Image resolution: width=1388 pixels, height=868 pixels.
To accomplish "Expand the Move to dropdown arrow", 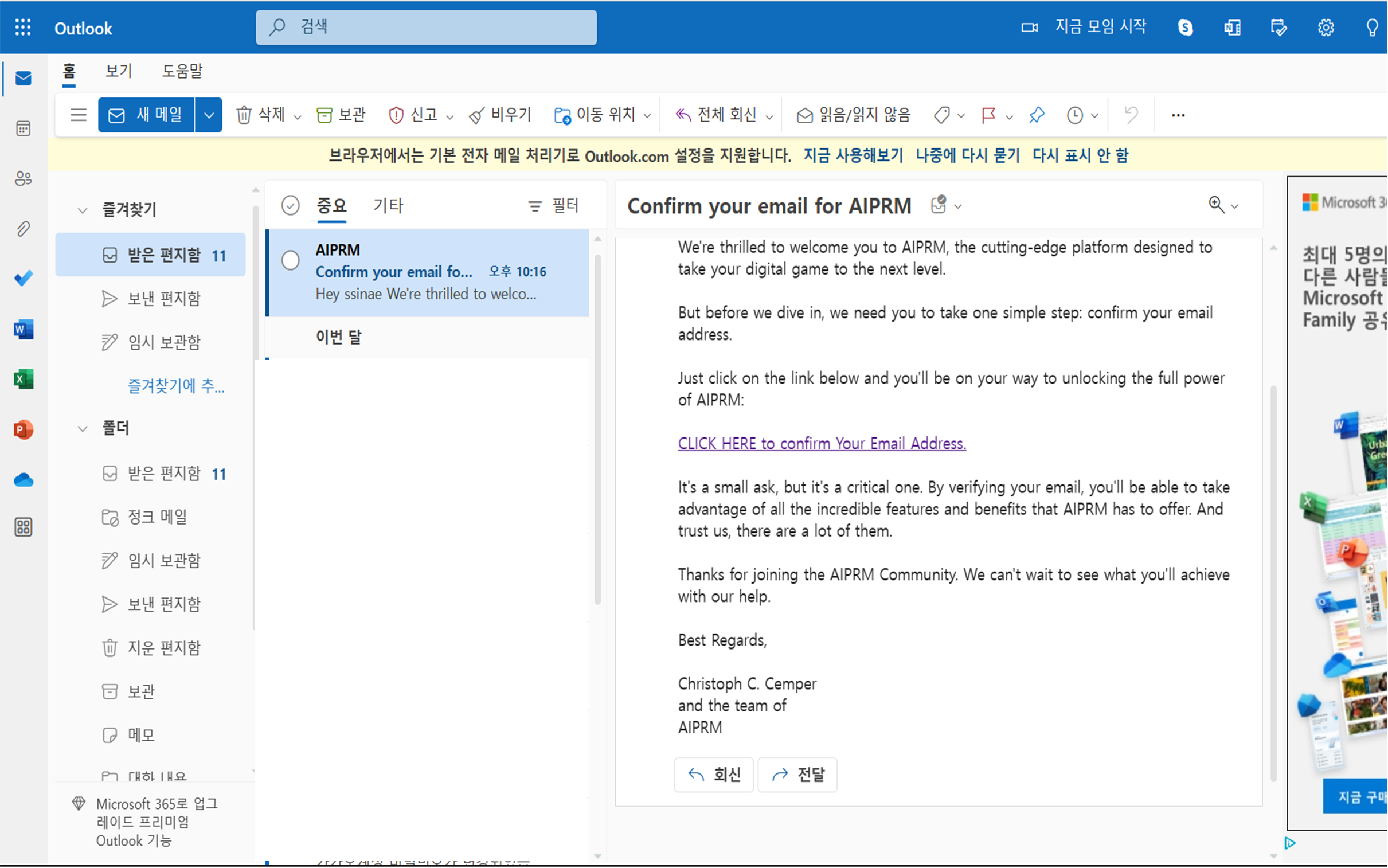I will tap(647, 116).
